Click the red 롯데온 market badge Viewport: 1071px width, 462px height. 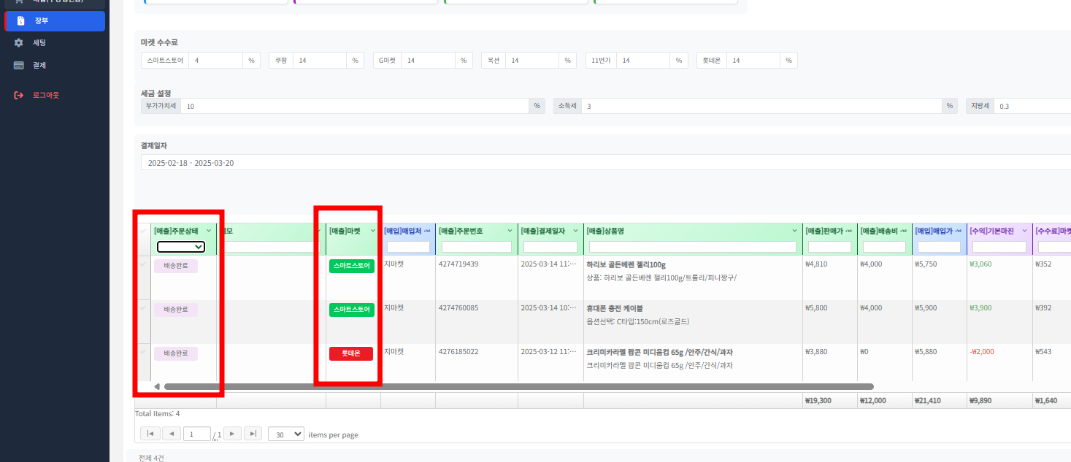click(x=351, y=353)
